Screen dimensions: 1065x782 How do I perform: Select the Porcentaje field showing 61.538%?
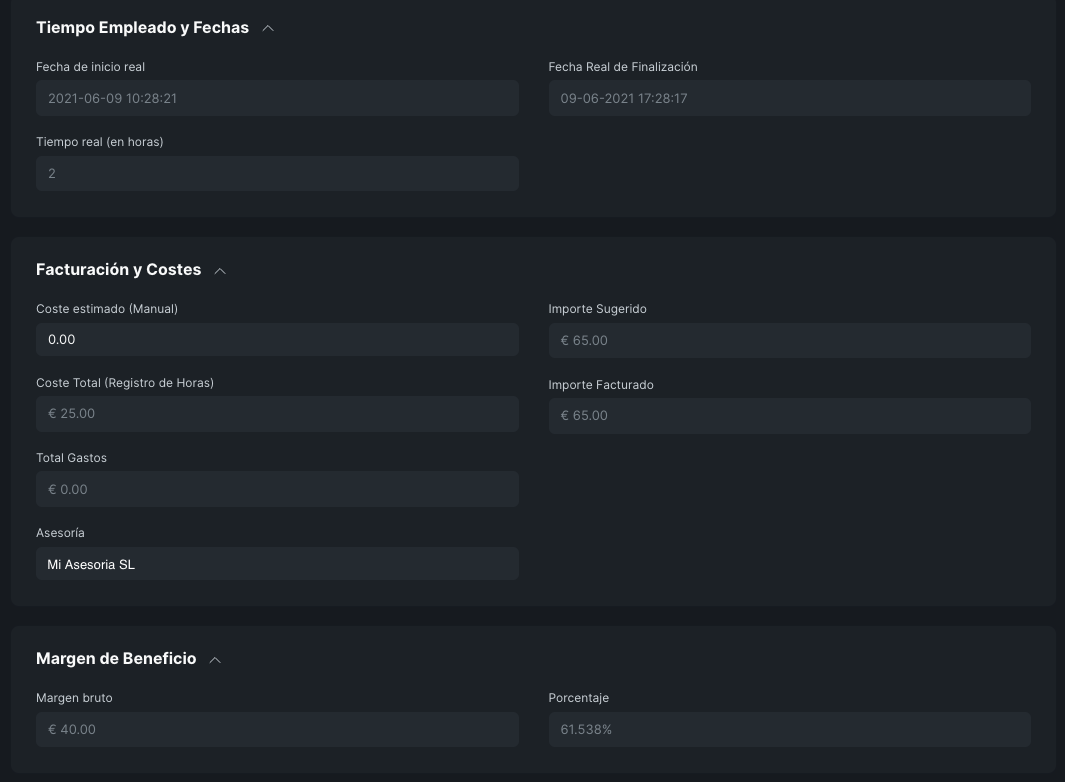789,730
